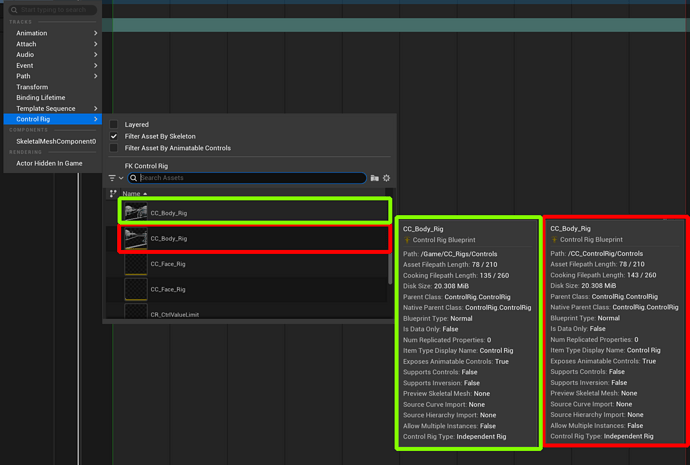Enable the Layered checkbox
The width and height of the screenshot is (690, 465).
pyautogui.click(x=114, y=124)
